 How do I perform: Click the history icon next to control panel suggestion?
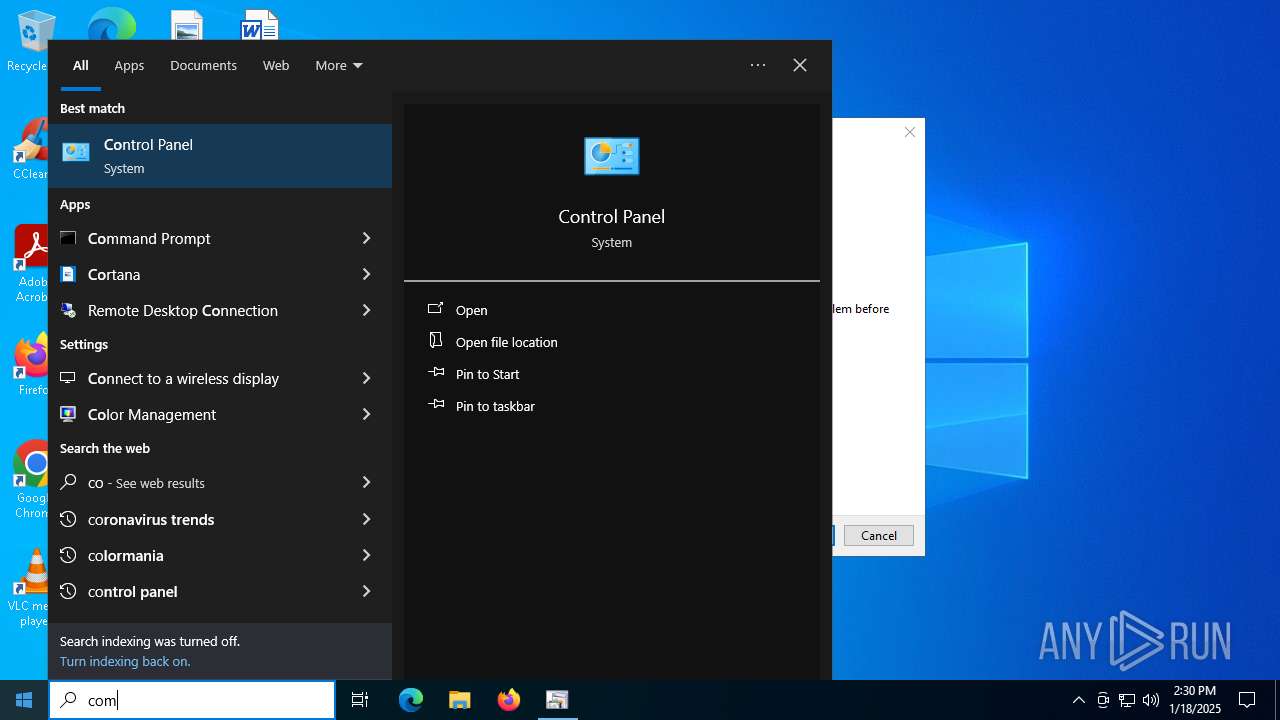pyautogui.click(x=68, y=591)
